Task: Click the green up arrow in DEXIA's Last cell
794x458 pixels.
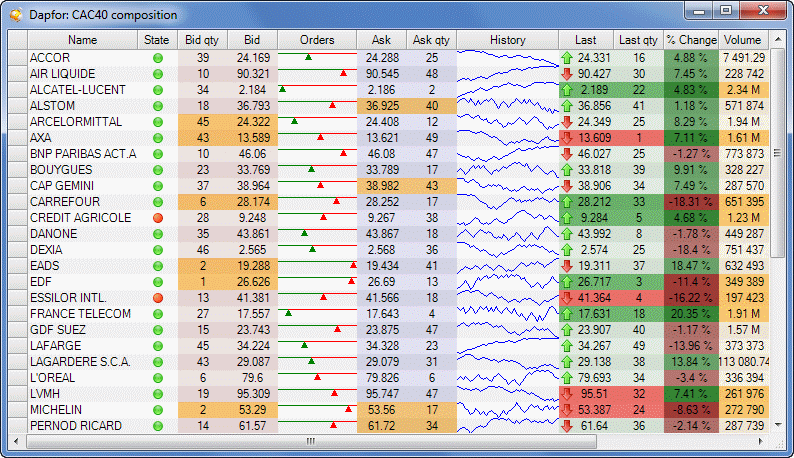Action: tap(567, 250)
